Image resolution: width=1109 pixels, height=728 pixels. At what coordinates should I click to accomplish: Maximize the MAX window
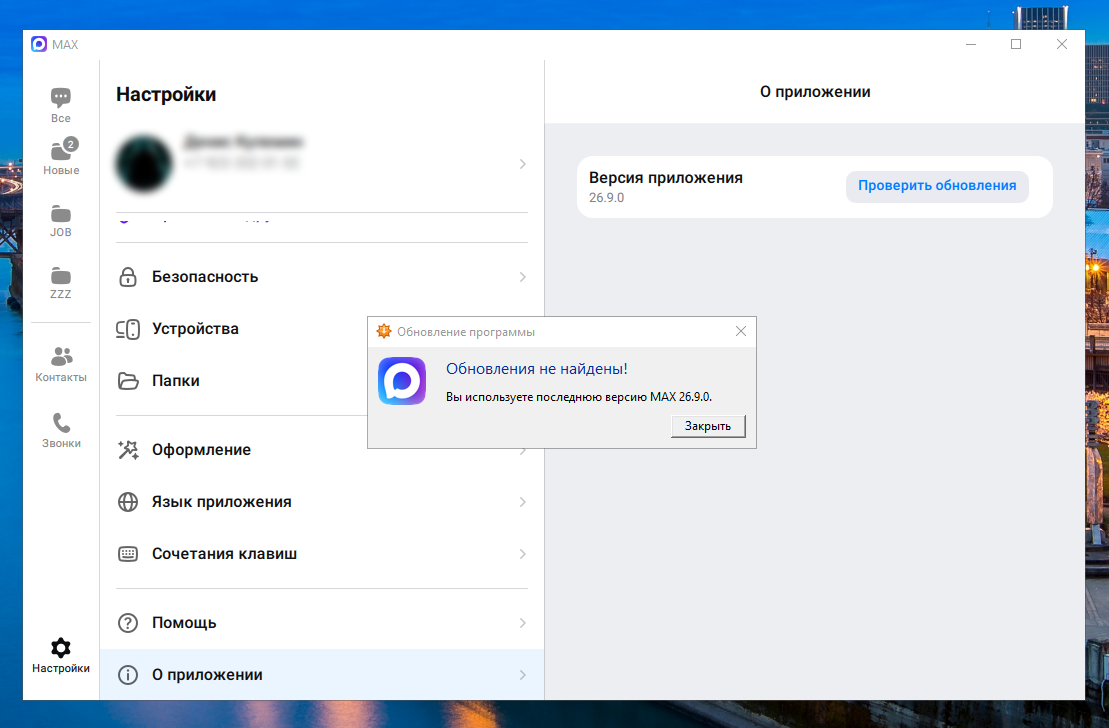1016,45
